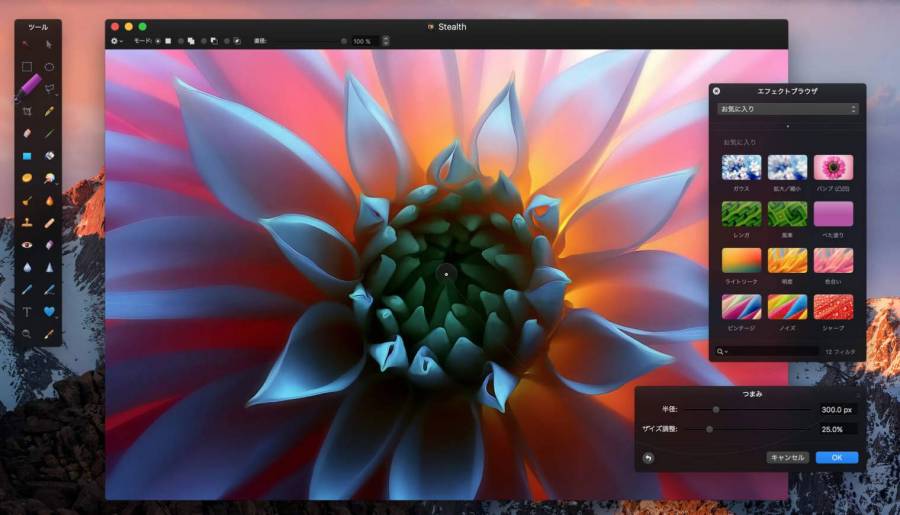900x515 pixels.
Task: Select the arrow pointer tool beside Move
Action: [x=49, y=44]
